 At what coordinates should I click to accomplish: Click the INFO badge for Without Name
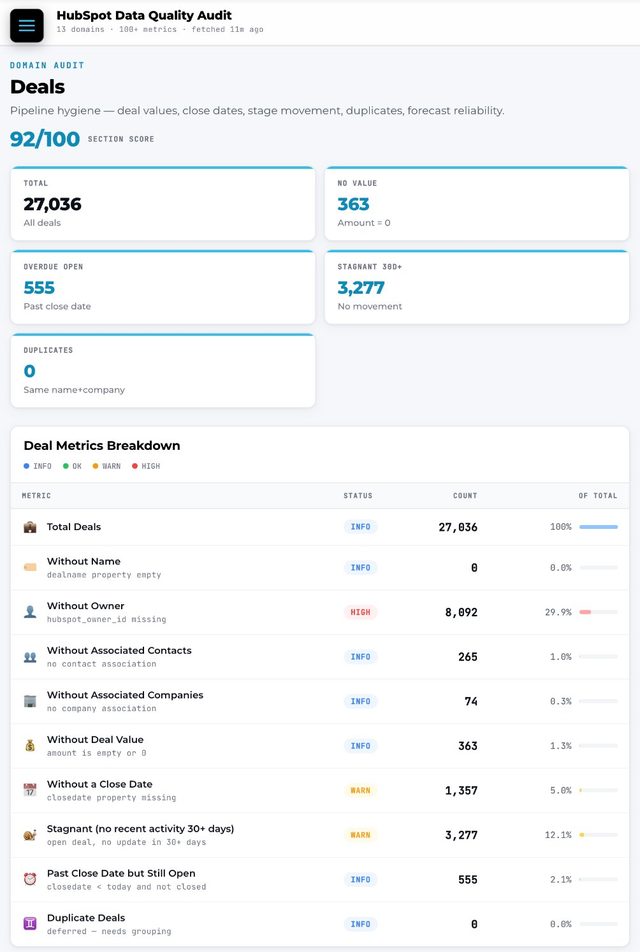pyautogui.click(x=360, y=568)
